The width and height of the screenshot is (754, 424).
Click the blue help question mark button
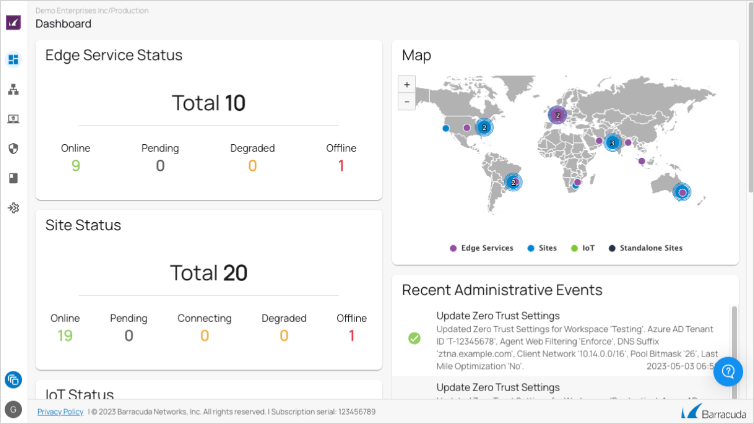coord(727,371)
